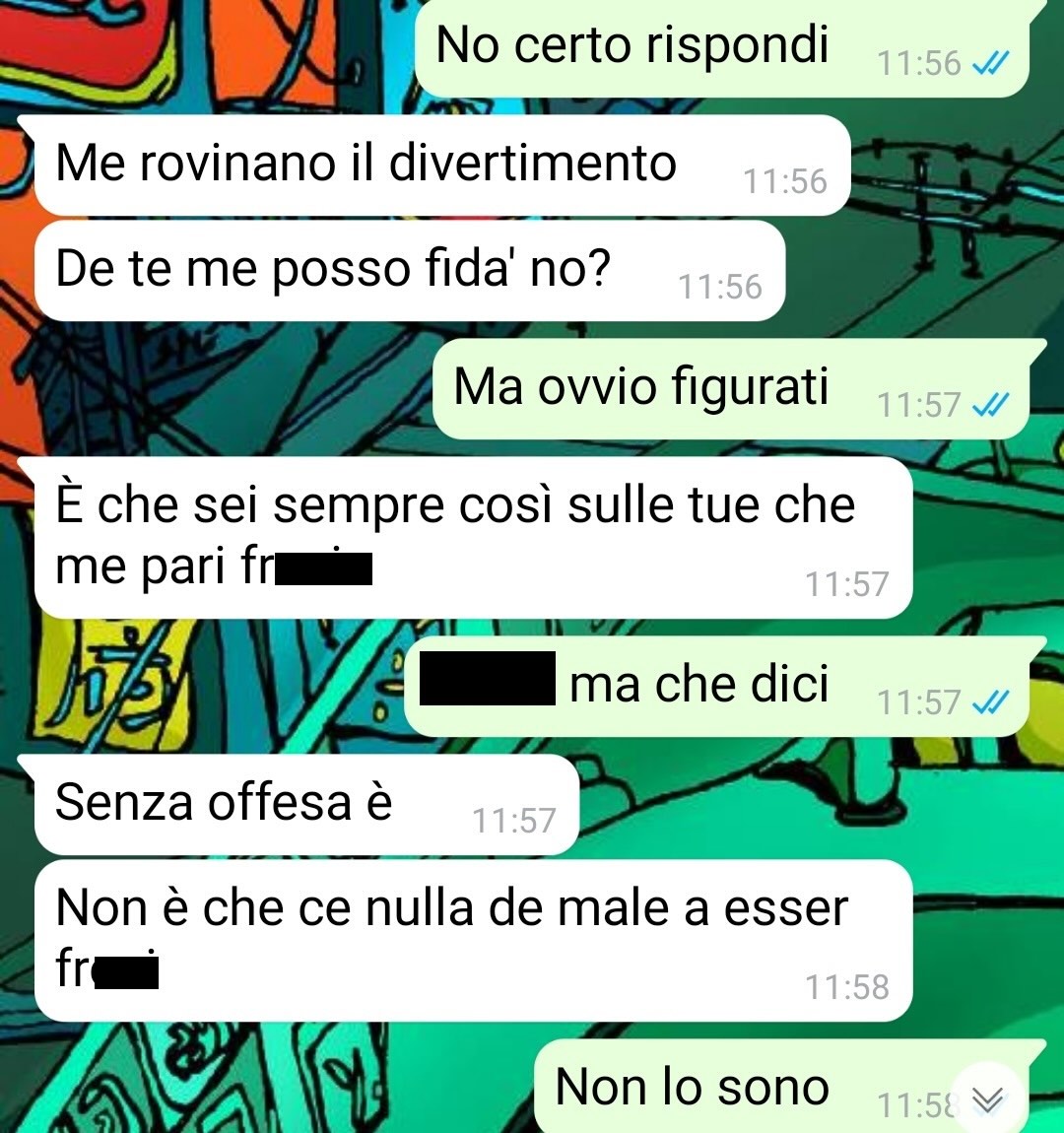Image resolution: width=1064 pixels, height=1133 pixels.
Task: Select the message 'De te me posso fida' no?'
Action: click(409, 270)
